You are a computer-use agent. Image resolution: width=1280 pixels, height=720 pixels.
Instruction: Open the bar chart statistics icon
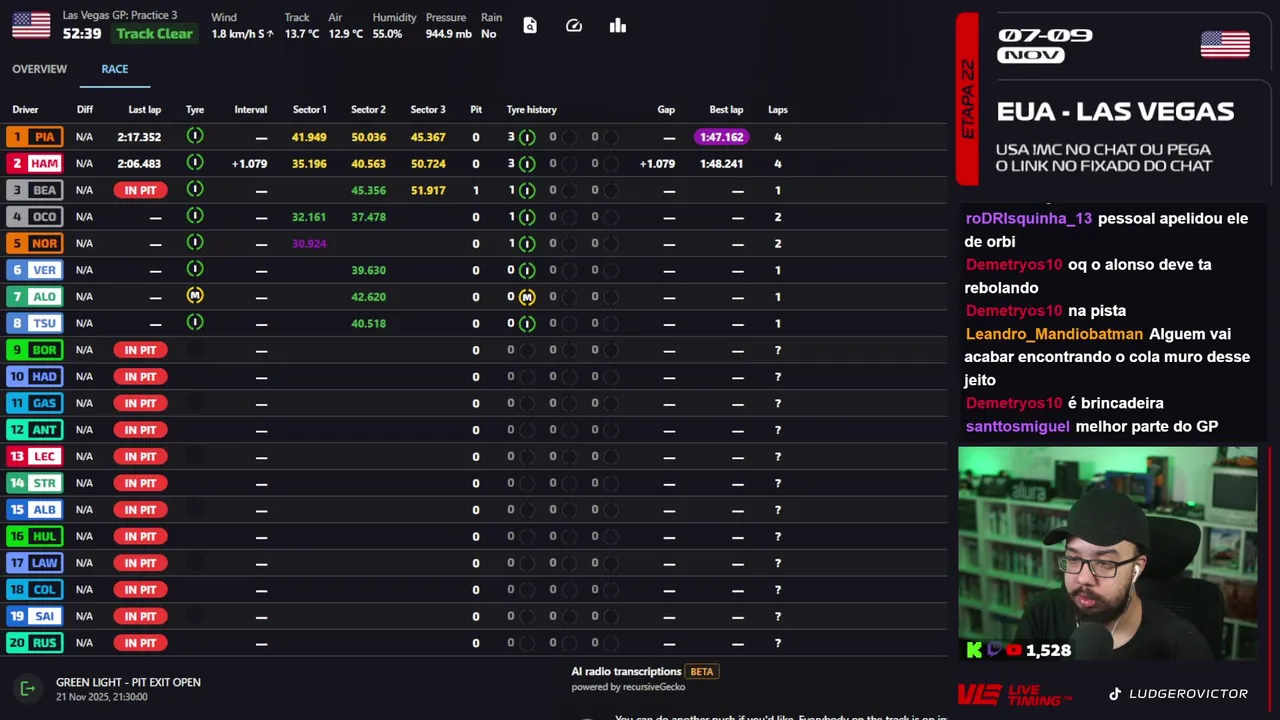coord(618,26)
